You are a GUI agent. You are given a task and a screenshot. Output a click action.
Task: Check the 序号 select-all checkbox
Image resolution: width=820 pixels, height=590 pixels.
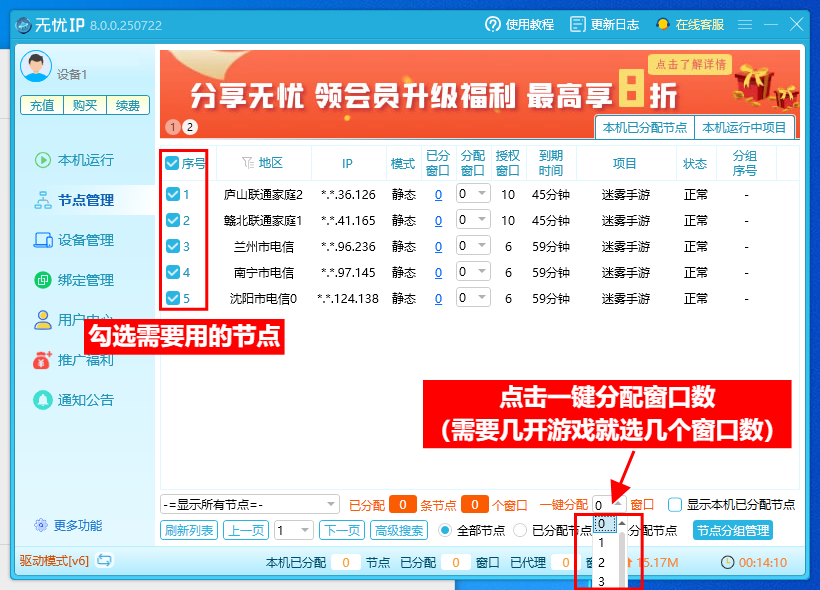tap(170, 164)
